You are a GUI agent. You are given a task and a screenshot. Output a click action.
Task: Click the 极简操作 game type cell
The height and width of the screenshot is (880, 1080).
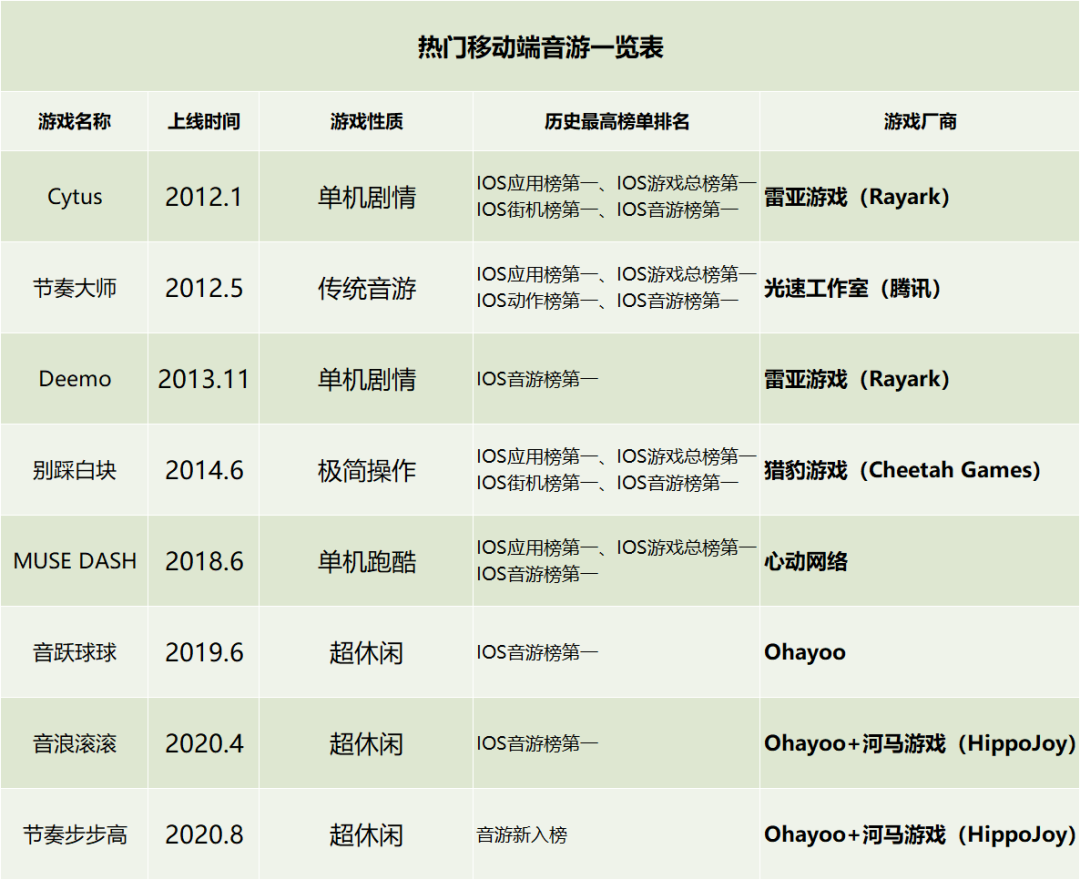pos(366,471)
